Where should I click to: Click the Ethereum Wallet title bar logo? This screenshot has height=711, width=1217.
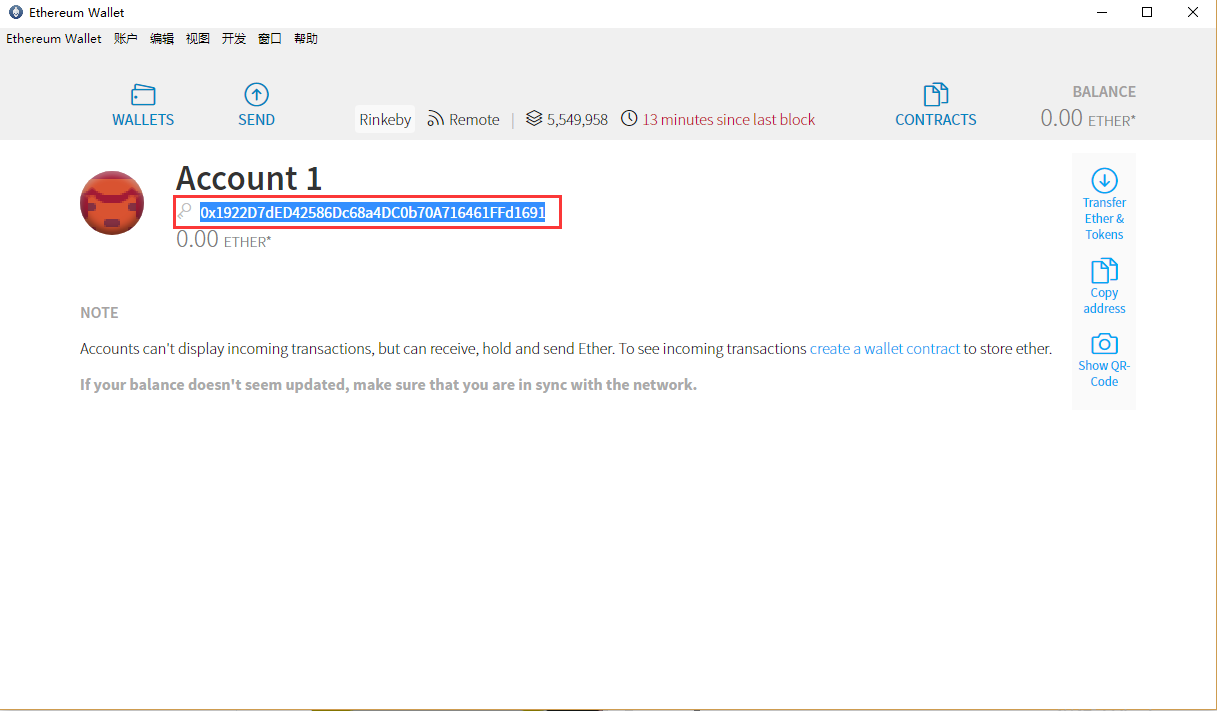pyautogui.click(x=15, y=12)
